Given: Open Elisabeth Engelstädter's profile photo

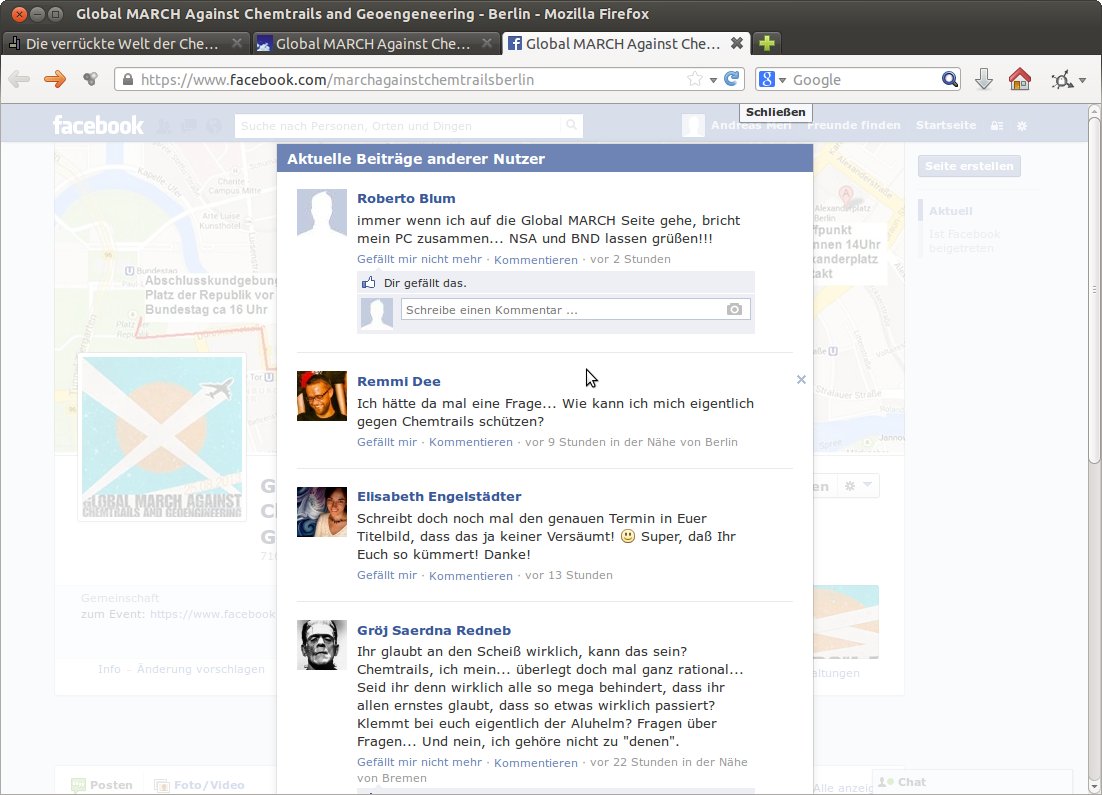Looking at the screenshot, I should [x=322, y=512].
